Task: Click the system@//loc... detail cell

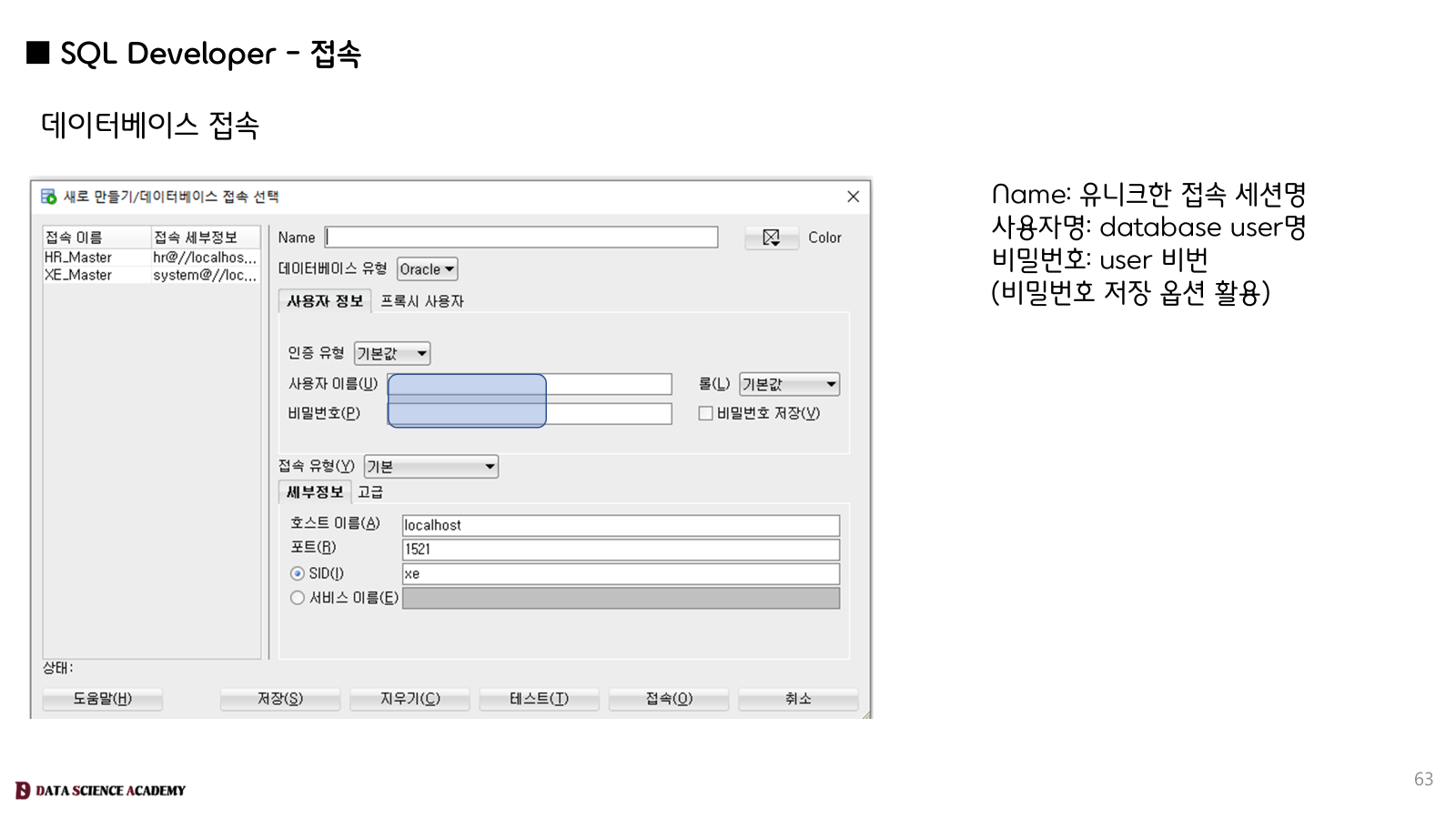Action: (x=205, y=275)
